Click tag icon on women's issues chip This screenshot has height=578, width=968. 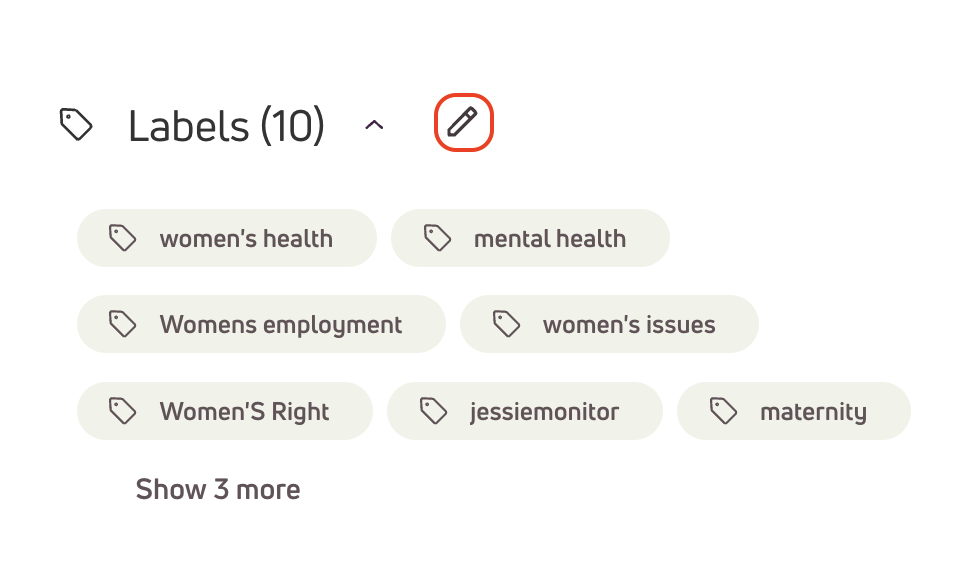click(x=506, y=324)
